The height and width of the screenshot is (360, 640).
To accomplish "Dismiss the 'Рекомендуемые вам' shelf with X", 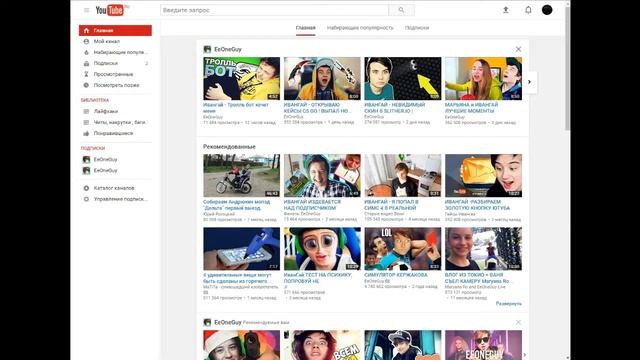I will pyautogui.click(x=518, y=322).
